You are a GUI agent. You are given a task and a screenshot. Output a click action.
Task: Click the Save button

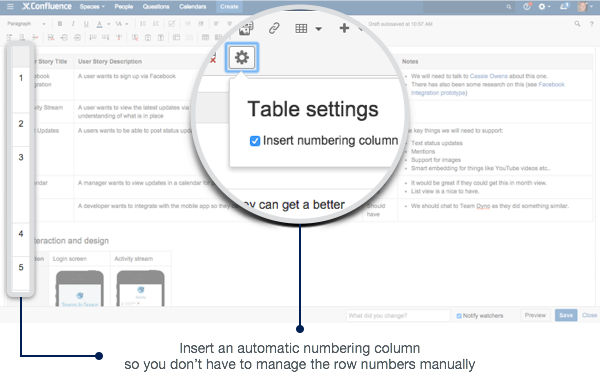point(566,315)
